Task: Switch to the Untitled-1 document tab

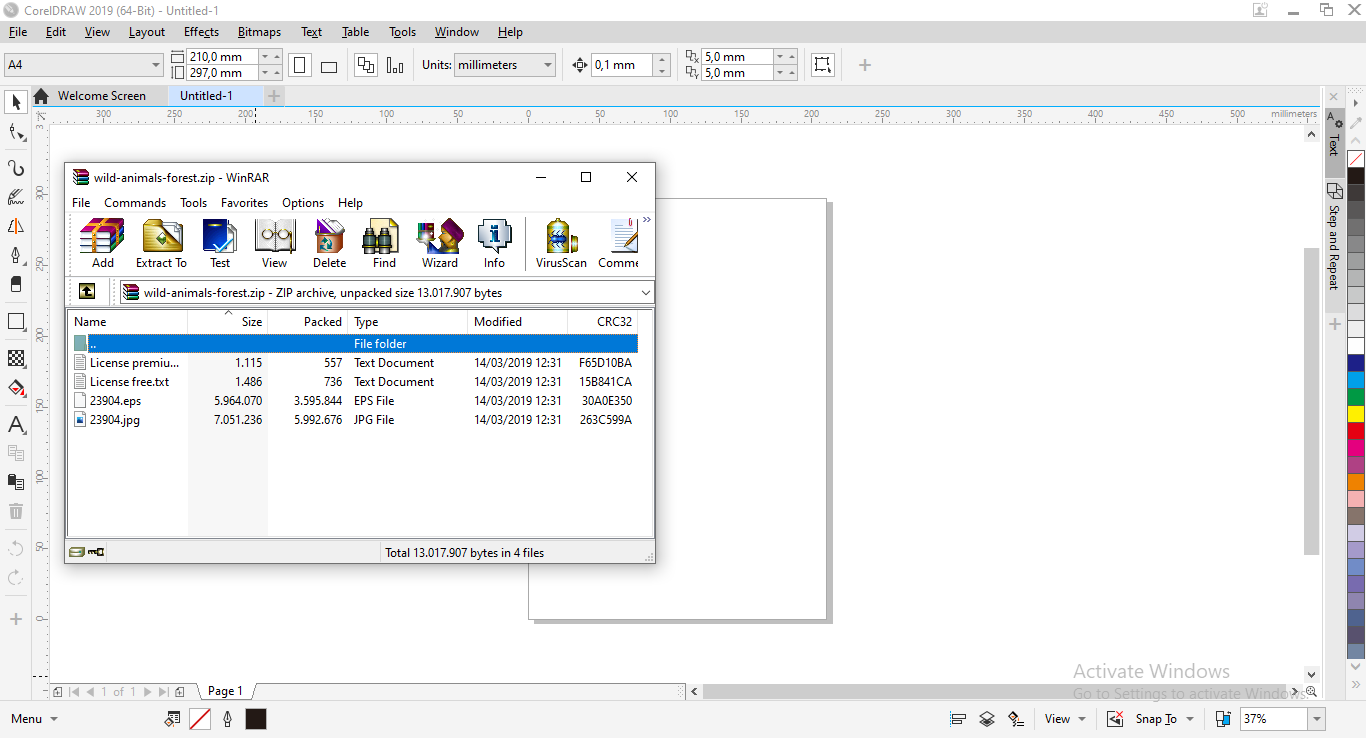Action: [x=206, y=96]
